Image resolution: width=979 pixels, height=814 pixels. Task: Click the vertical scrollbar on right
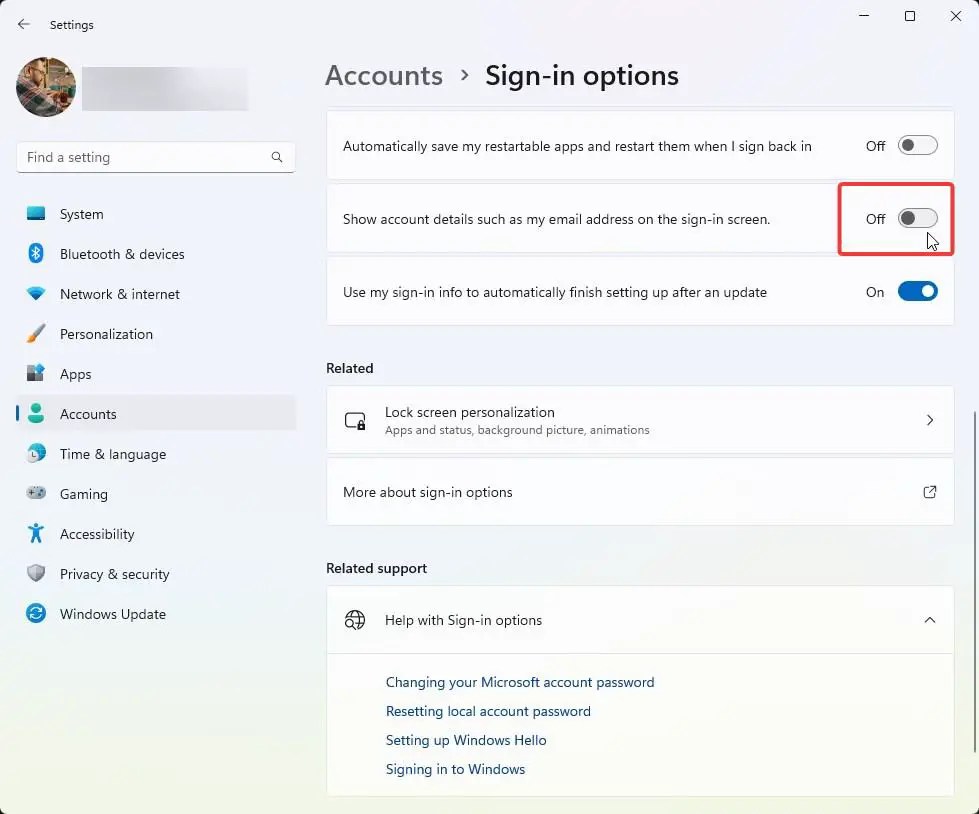[974, 582]
